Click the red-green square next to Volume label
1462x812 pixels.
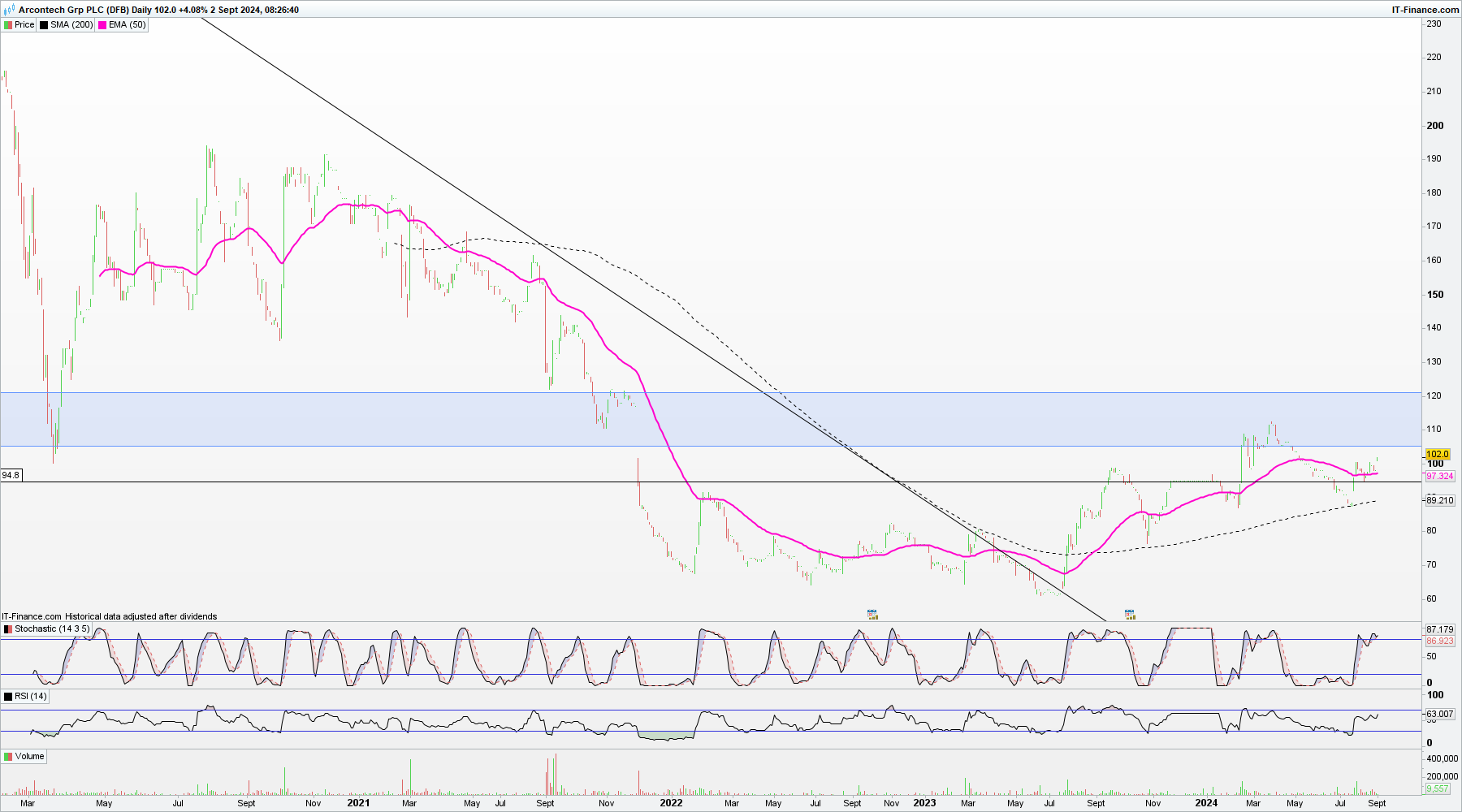point(8,757)
